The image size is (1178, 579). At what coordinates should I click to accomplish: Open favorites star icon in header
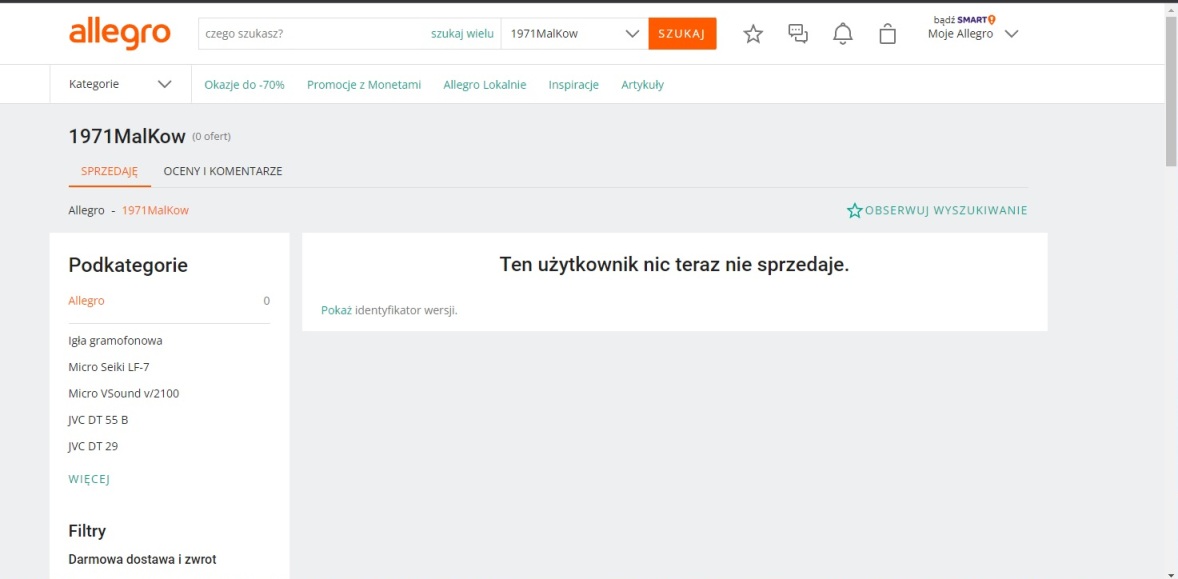pyautogui.click(x=753, y=34)
